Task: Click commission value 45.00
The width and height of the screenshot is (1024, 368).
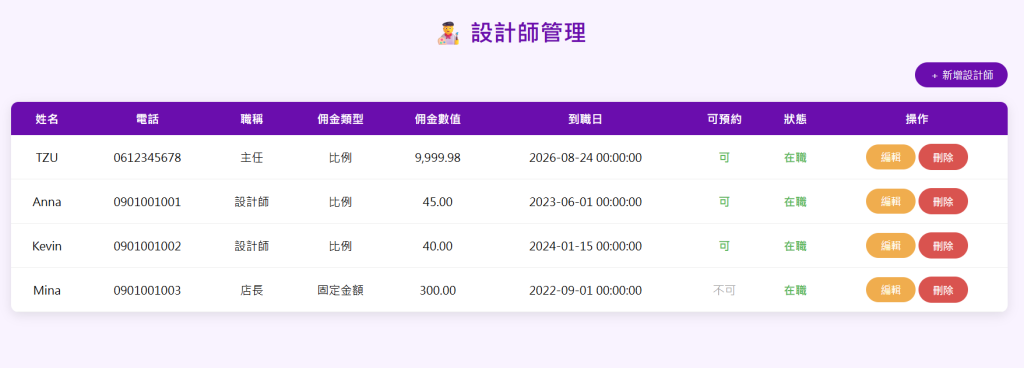Action: [x=438, y=202]
